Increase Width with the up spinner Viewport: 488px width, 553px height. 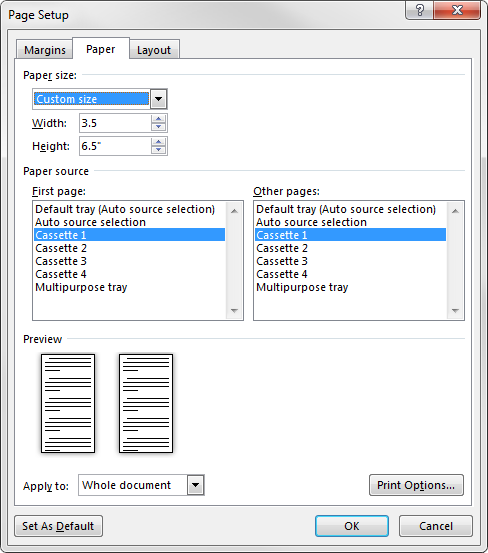point(159,119)
